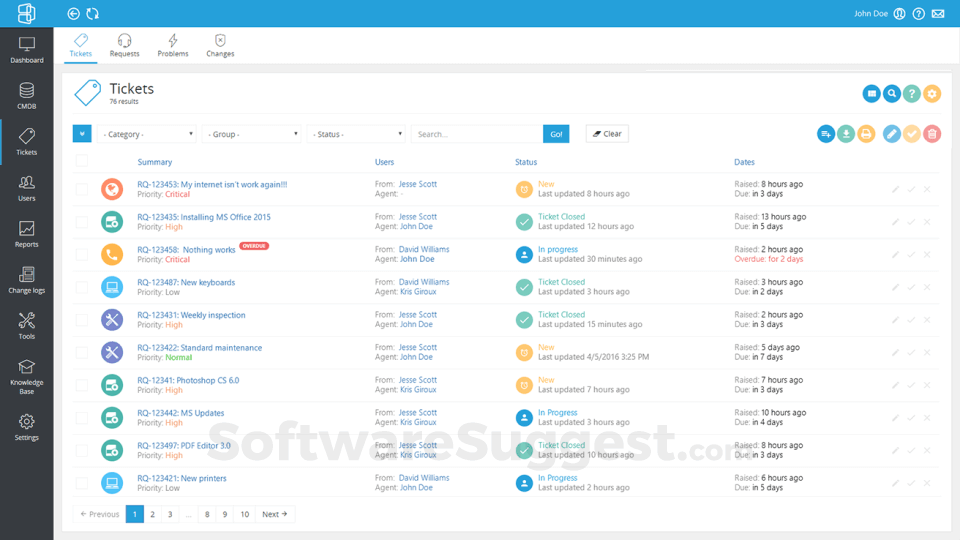Sort by Dates column header
Screen dimensions: 960x540
coord(744,162)
